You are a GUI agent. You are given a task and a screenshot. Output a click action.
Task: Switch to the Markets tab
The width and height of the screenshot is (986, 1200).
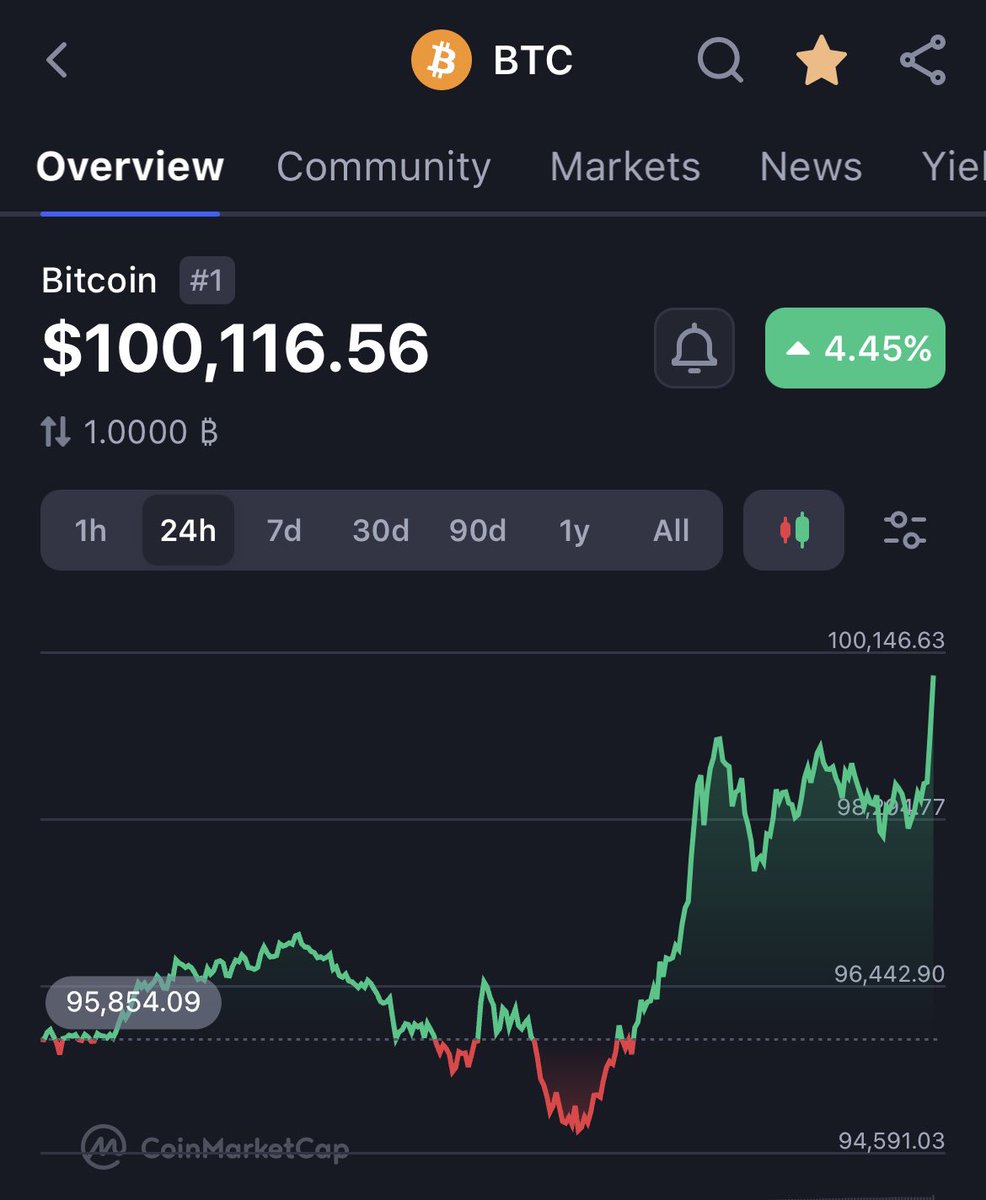click(x=625, y=167)
